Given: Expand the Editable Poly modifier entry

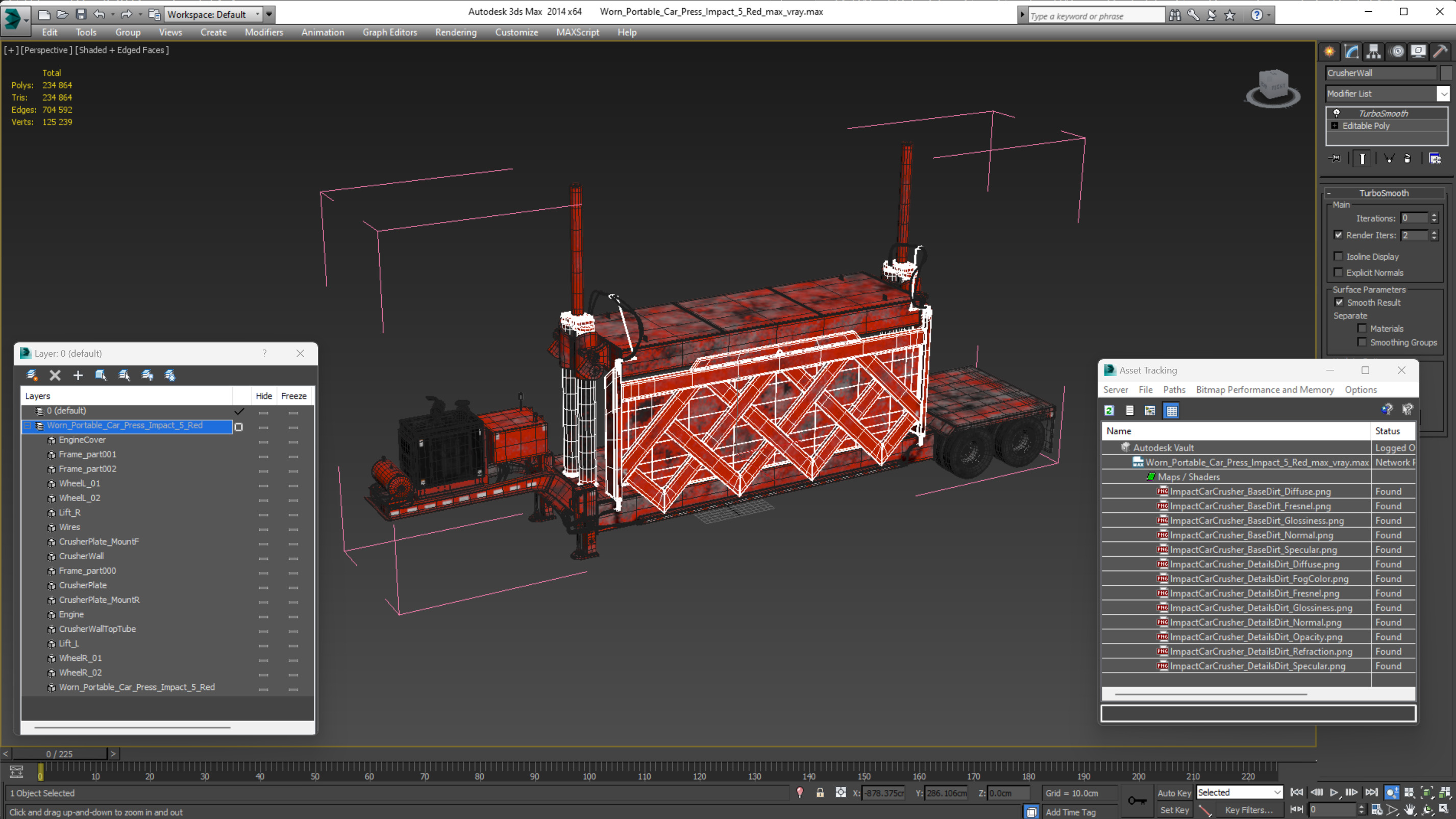Looking at the screenshot, I should pyautogui.click(x=1335, y=126).
